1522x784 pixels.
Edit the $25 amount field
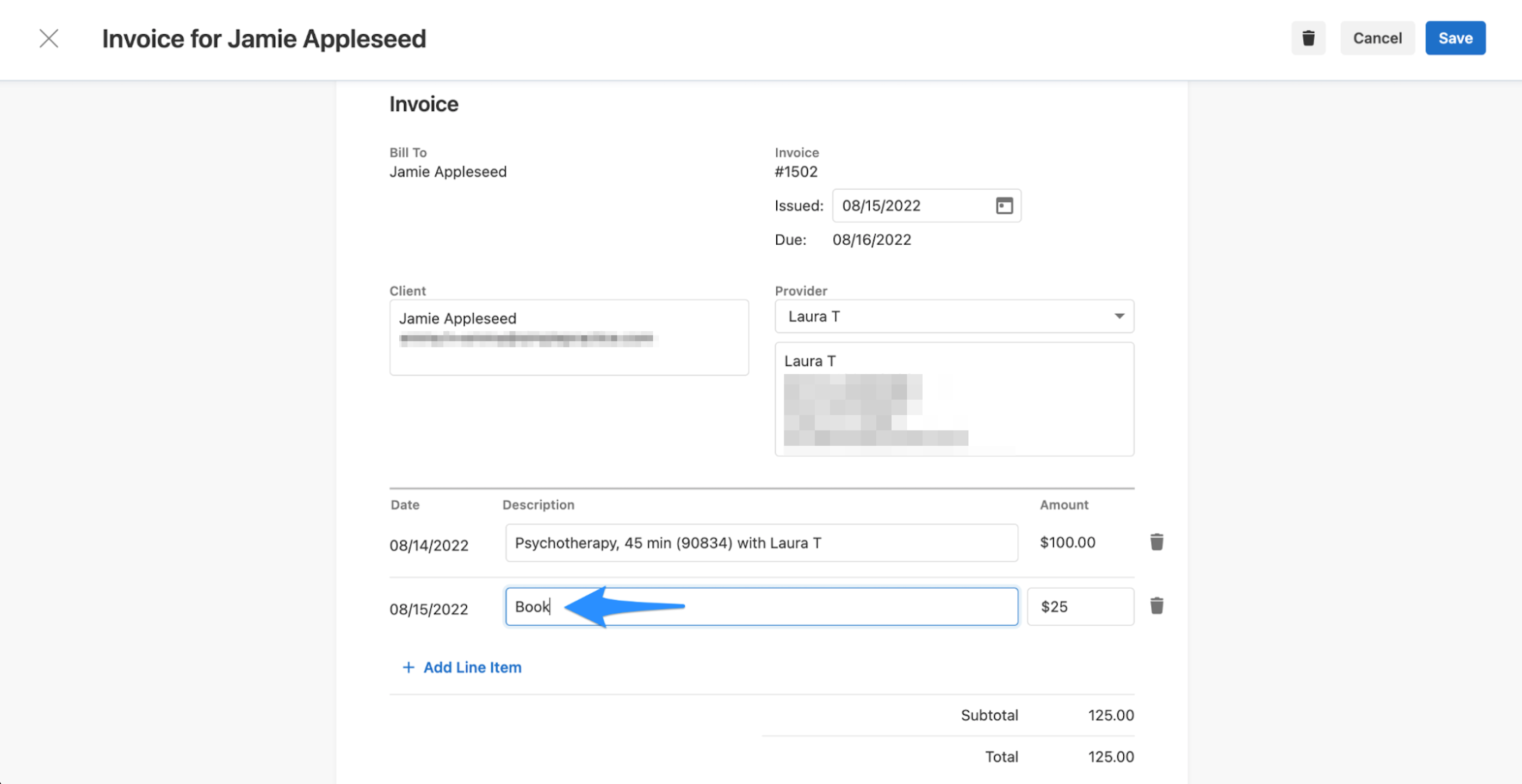pos(1080,606)
